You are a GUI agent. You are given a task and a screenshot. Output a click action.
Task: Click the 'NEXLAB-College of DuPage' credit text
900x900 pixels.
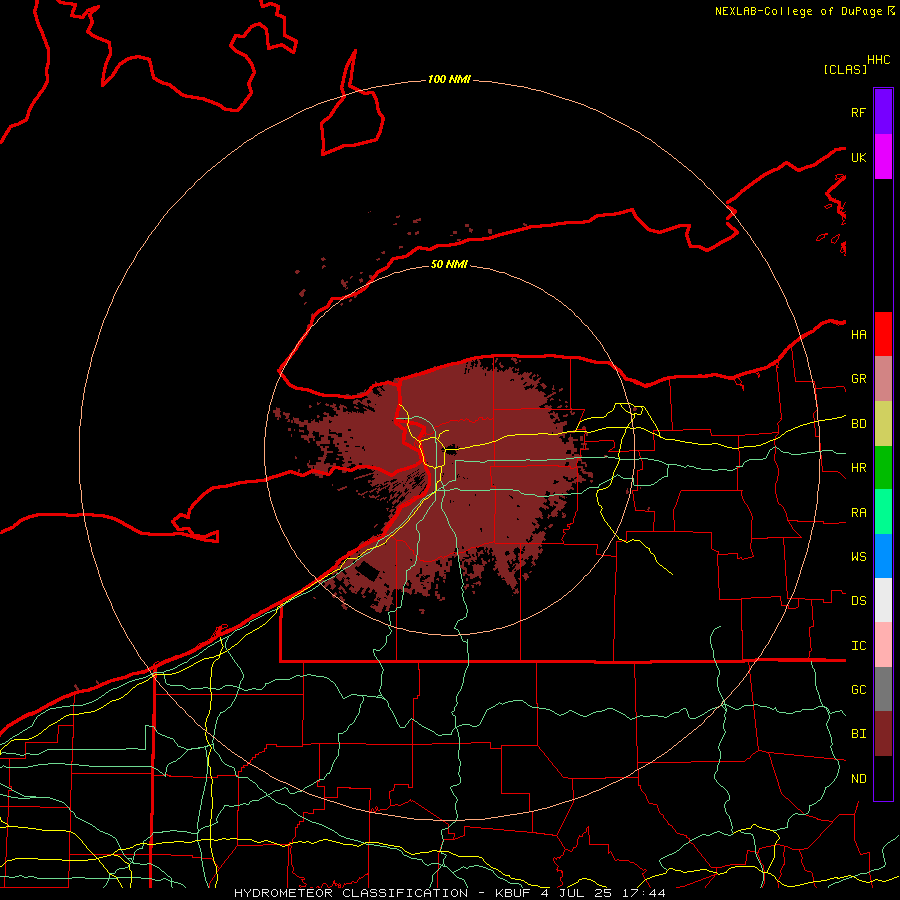(x=798, y=11)
